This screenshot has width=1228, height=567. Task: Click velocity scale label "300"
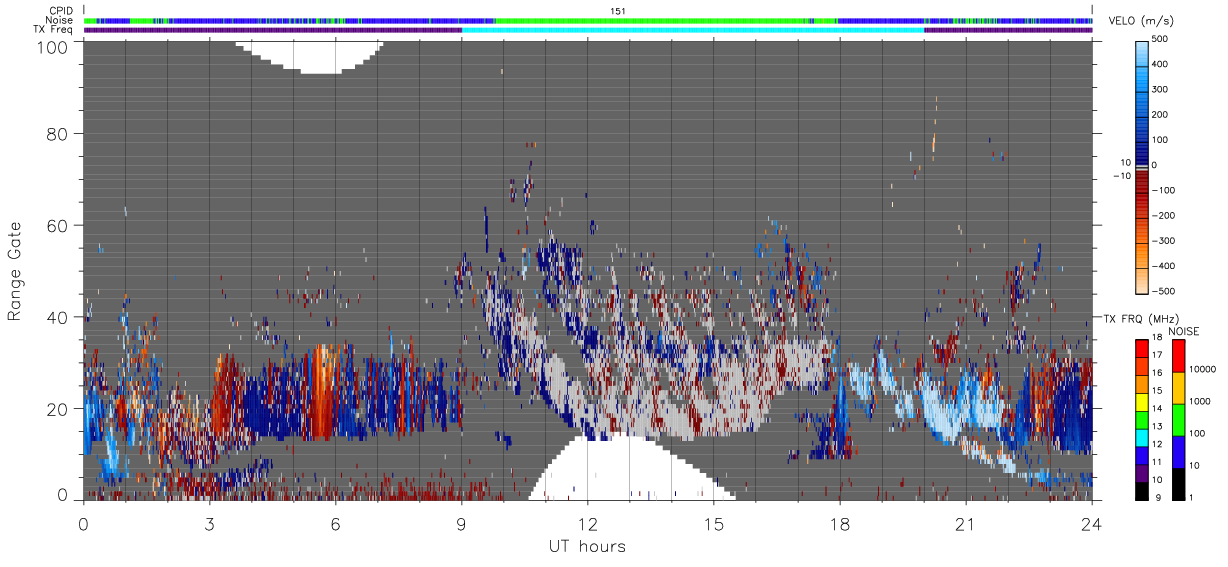click(1159, 89)
